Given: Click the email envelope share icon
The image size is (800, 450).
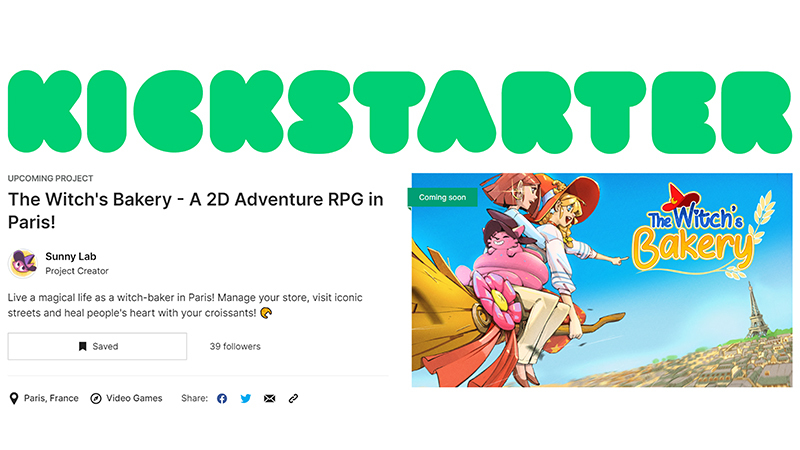Looking at the screenshot, I should (x=269, y=398).
